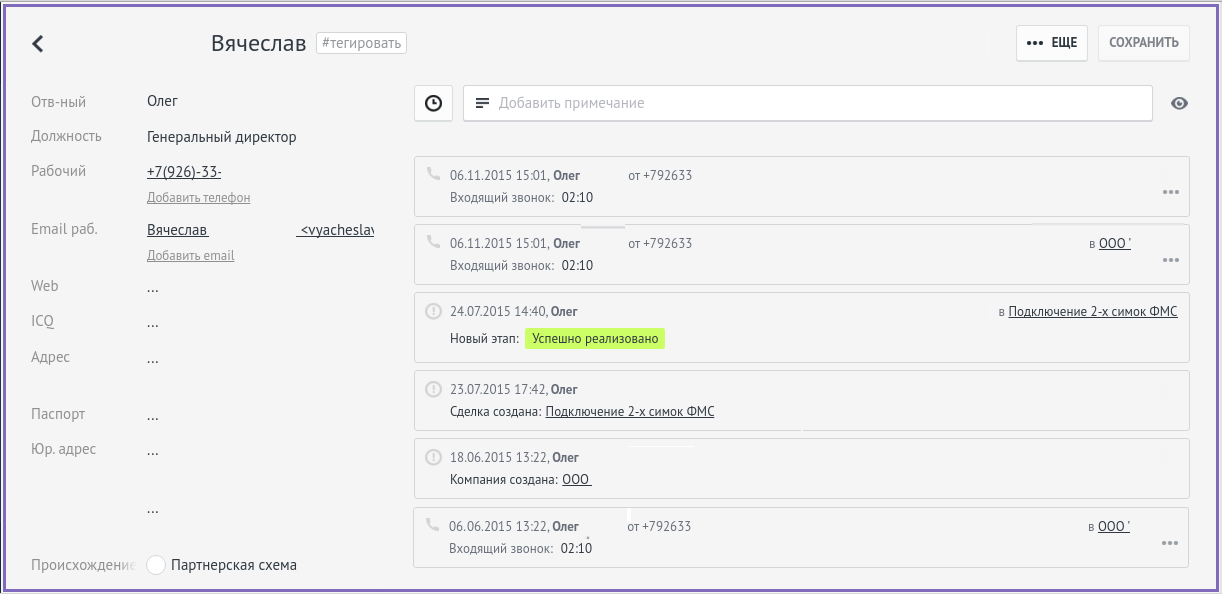This screenshot has height=594, width=1222.
Task: Click the note lines icon in note field
Action: point(483,103)
